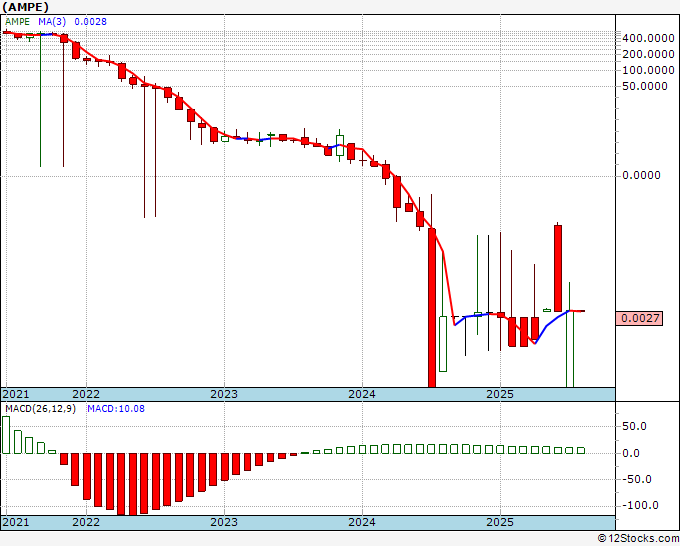
Task: Click 2024 on the MACD timeline
Action: [362, 522]
